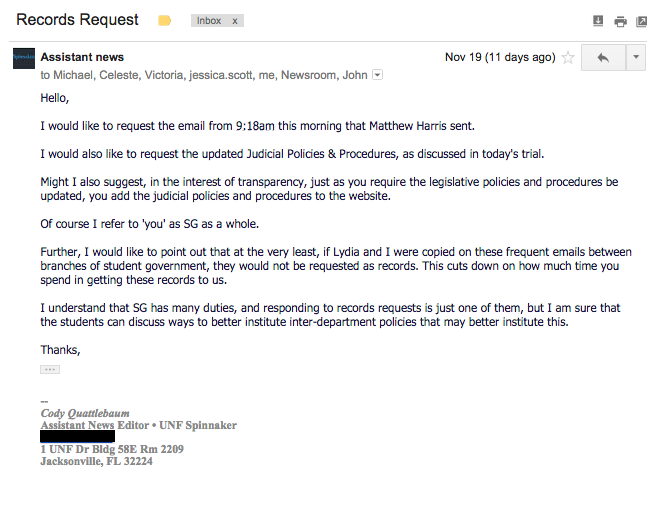Show trimmed content with the ellipsis button
Image resolution: width=654 pixels, height=507 pixels.
pyautogui.click(x=50, y=369)
